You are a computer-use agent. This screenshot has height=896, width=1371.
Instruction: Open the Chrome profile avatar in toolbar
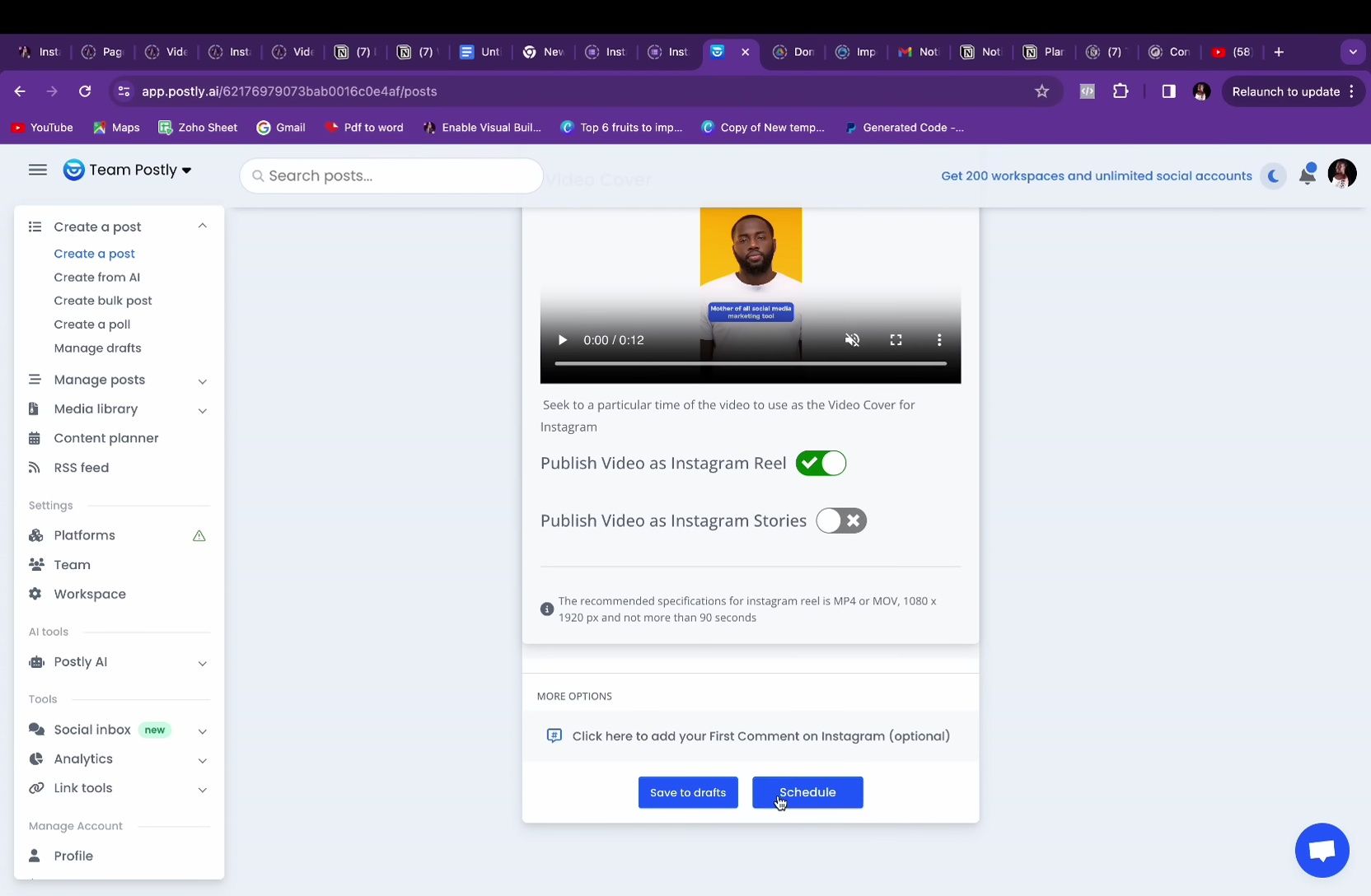tap(1201, 91)
